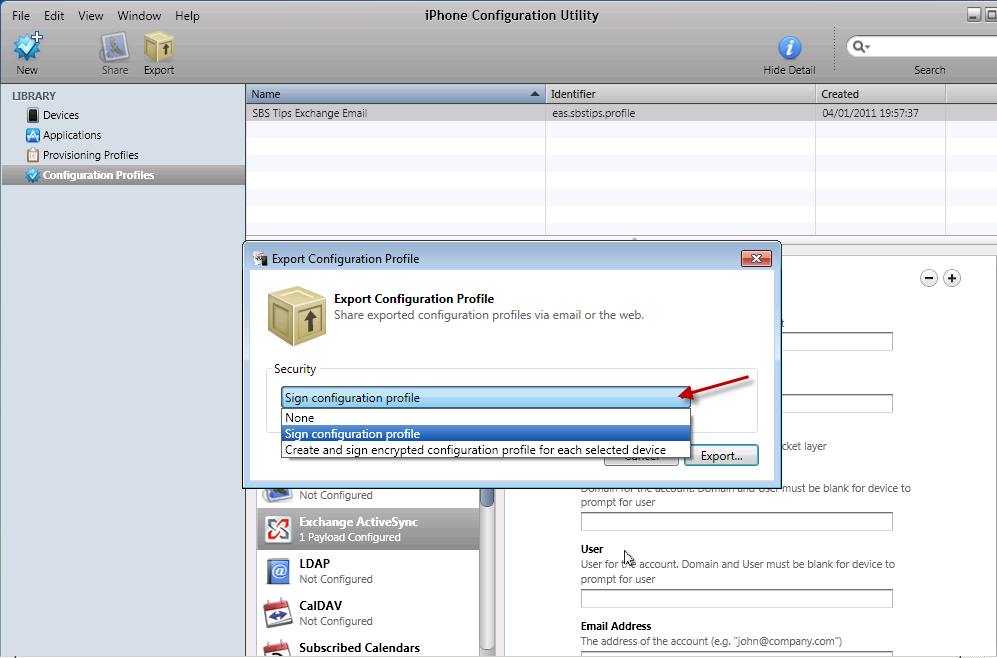
Task: Select Devices in the Library sidebar
Action: coord(60,115)
